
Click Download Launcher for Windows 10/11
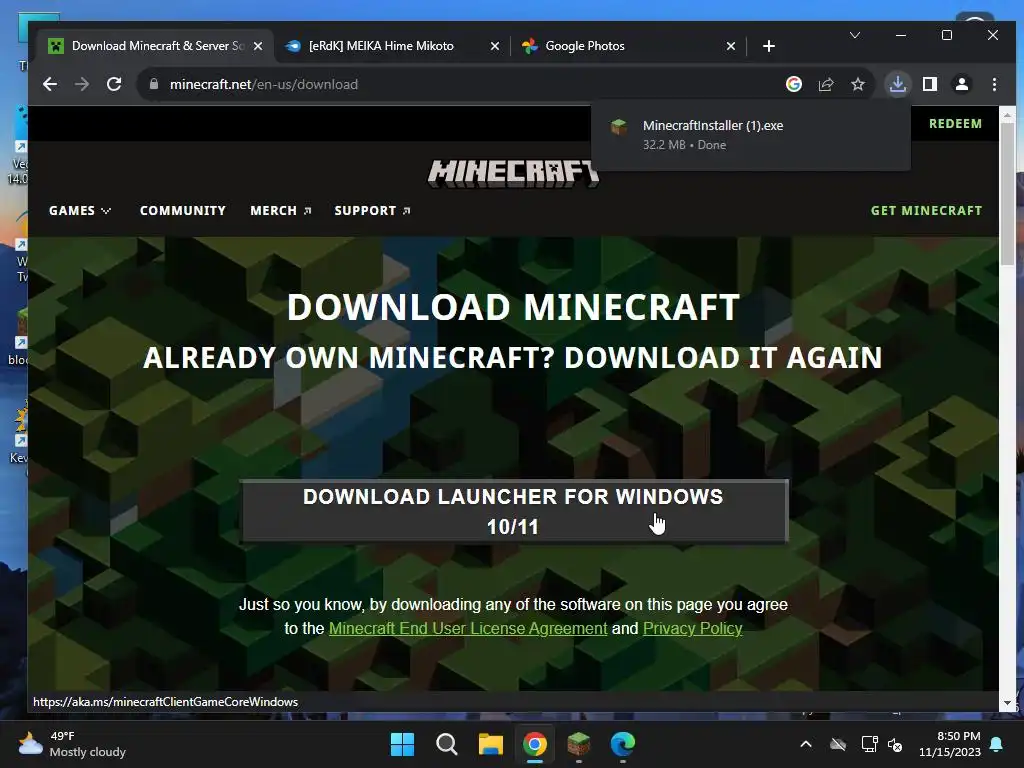pyautogui.click(x=514, y=511)
